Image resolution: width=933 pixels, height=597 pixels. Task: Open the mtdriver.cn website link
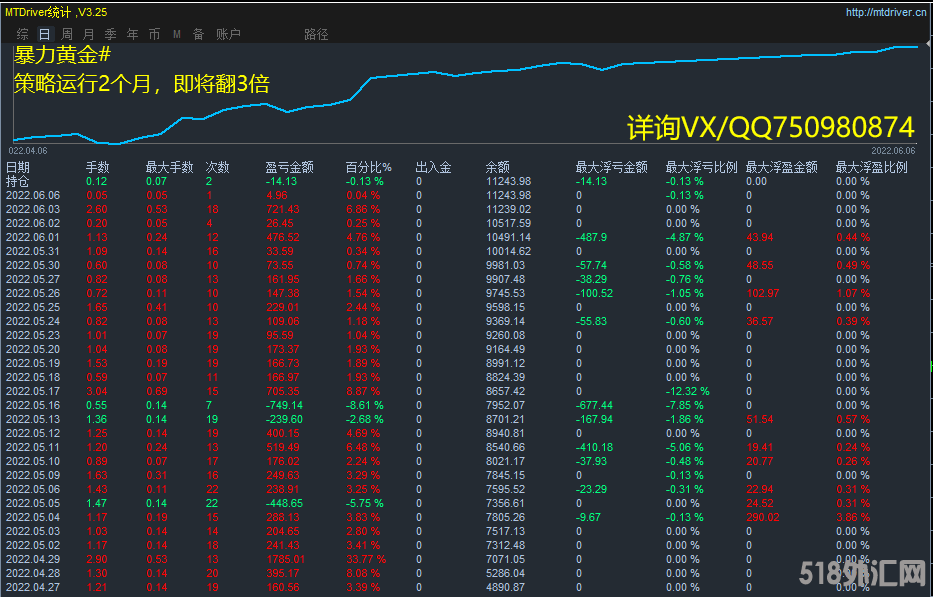[882, 13]
